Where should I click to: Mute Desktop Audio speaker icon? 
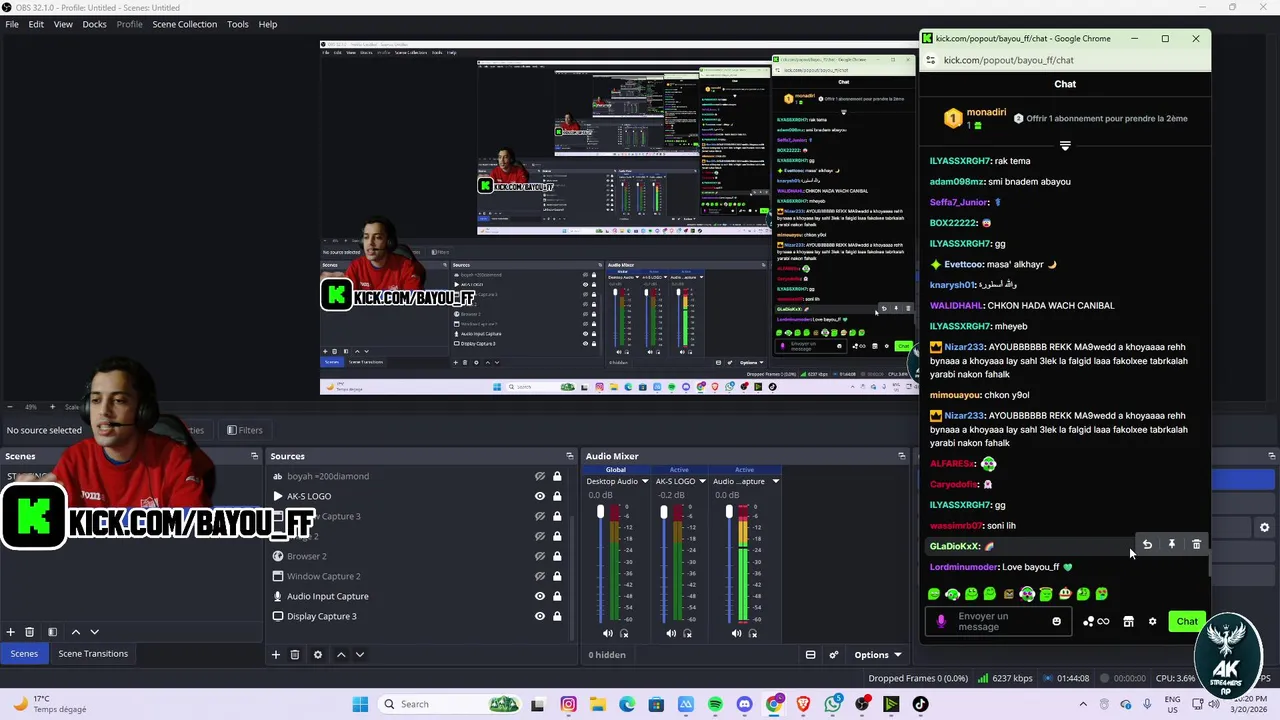[608, 633]
